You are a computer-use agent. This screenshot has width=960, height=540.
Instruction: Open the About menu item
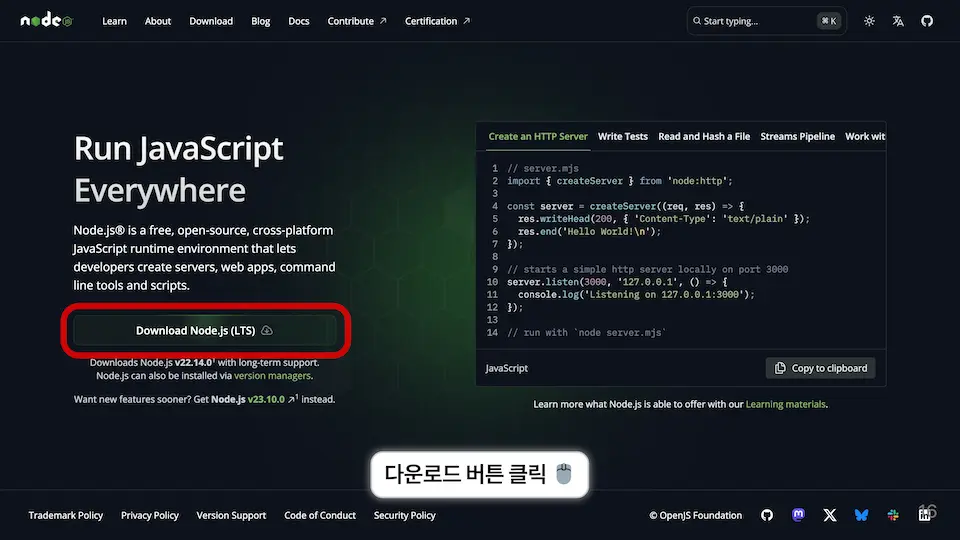point(158,21)
